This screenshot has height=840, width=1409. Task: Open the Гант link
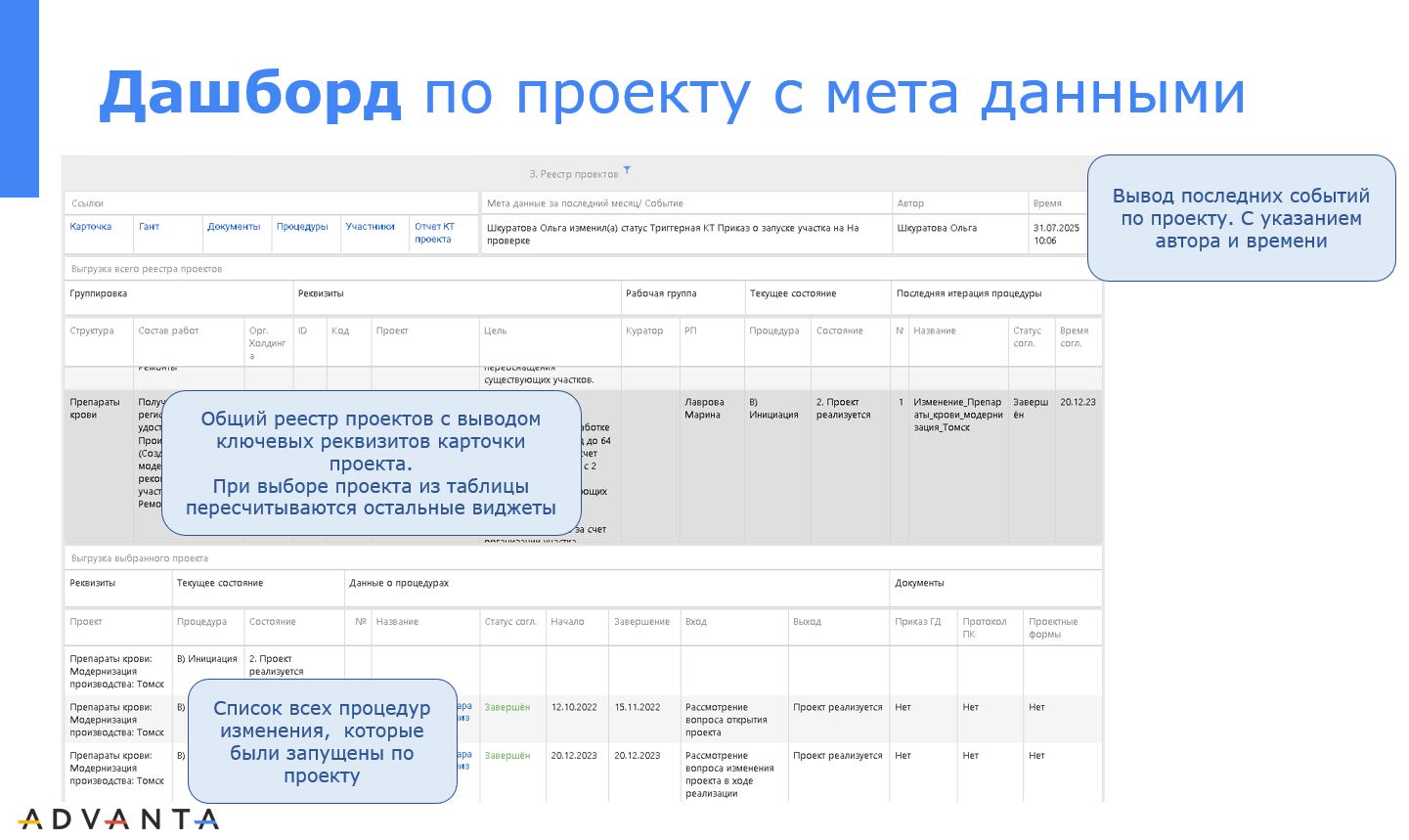click(x=149, y=227)
